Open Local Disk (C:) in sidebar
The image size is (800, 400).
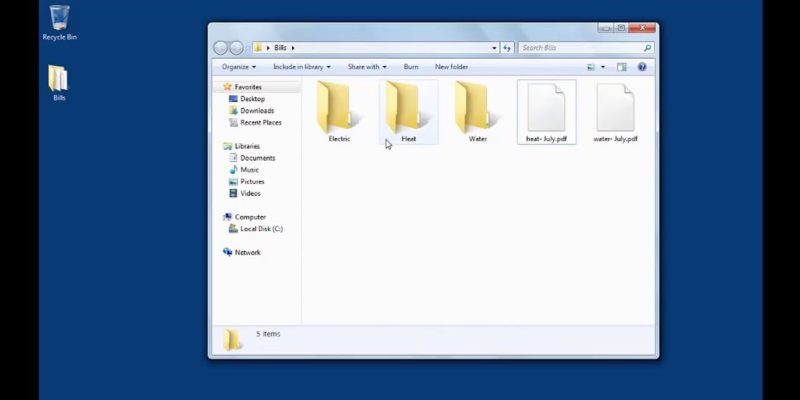tap(261, 229)
